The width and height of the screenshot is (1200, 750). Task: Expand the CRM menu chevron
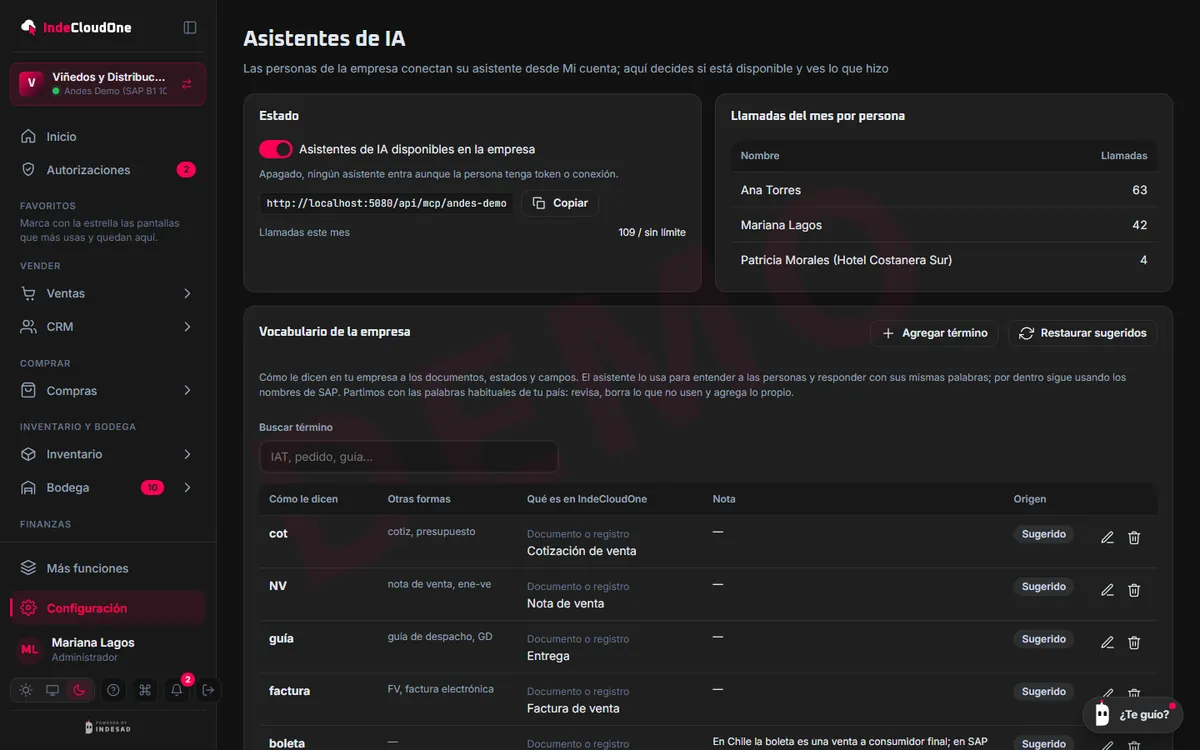click(187, 327)
